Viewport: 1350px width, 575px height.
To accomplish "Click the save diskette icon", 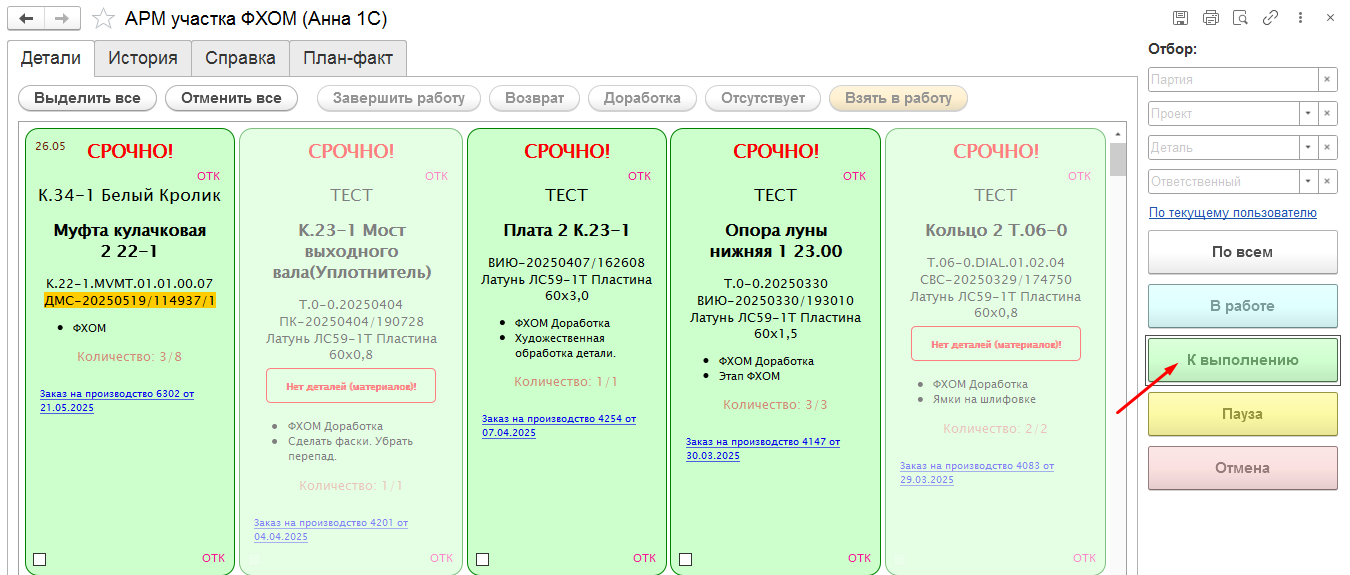I will pyautogui.click(x=1181, y=18).
